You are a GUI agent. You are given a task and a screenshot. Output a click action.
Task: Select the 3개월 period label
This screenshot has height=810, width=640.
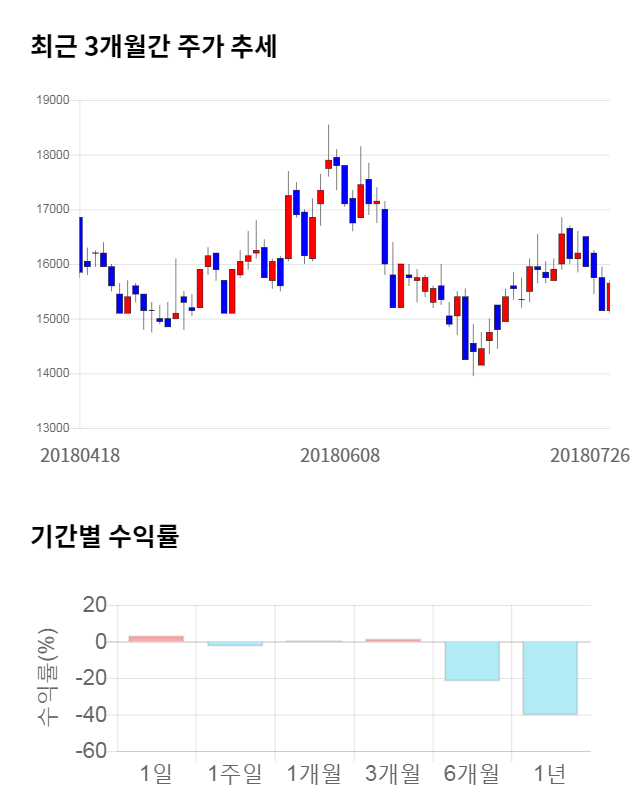pos(393,773)
